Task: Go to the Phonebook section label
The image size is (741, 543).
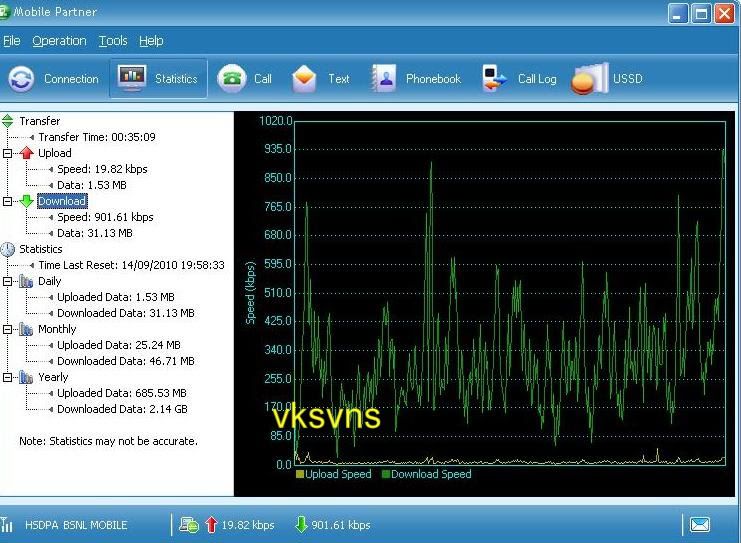Action: pyautogui.click(x=433, y=78)
